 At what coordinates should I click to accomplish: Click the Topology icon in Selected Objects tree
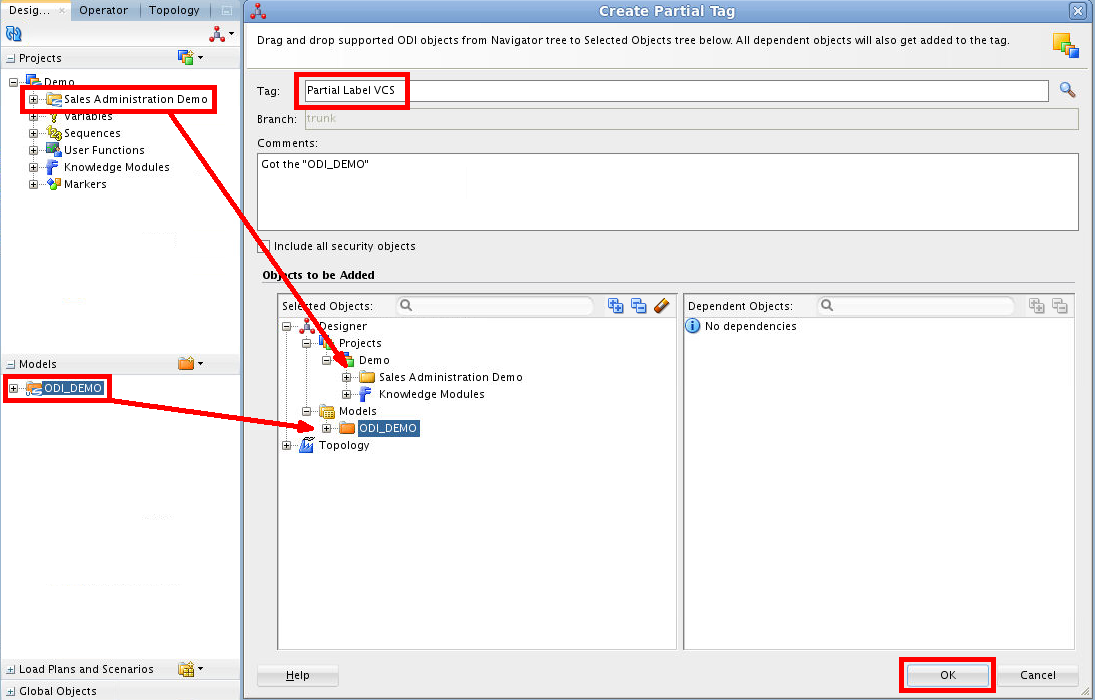coord(307,445)
